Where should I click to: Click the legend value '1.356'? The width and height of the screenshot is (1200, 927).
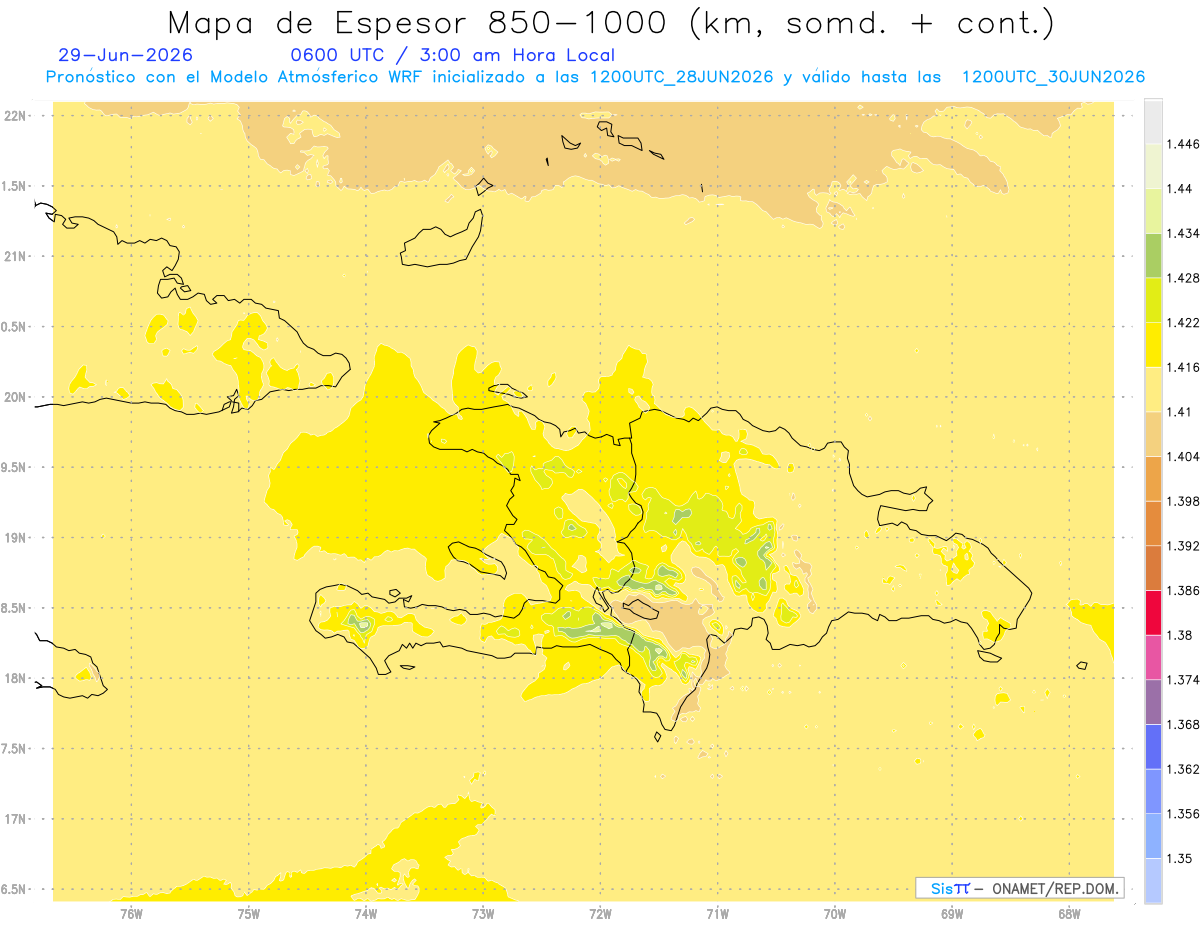pyautogui.click(x=1183, y=814)
